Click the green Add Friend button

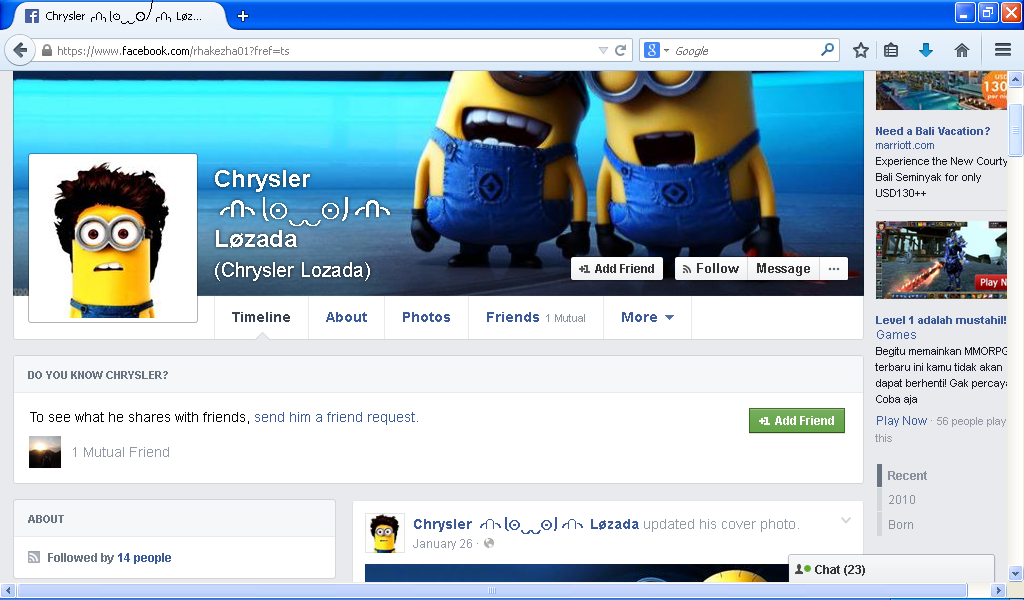797,420
